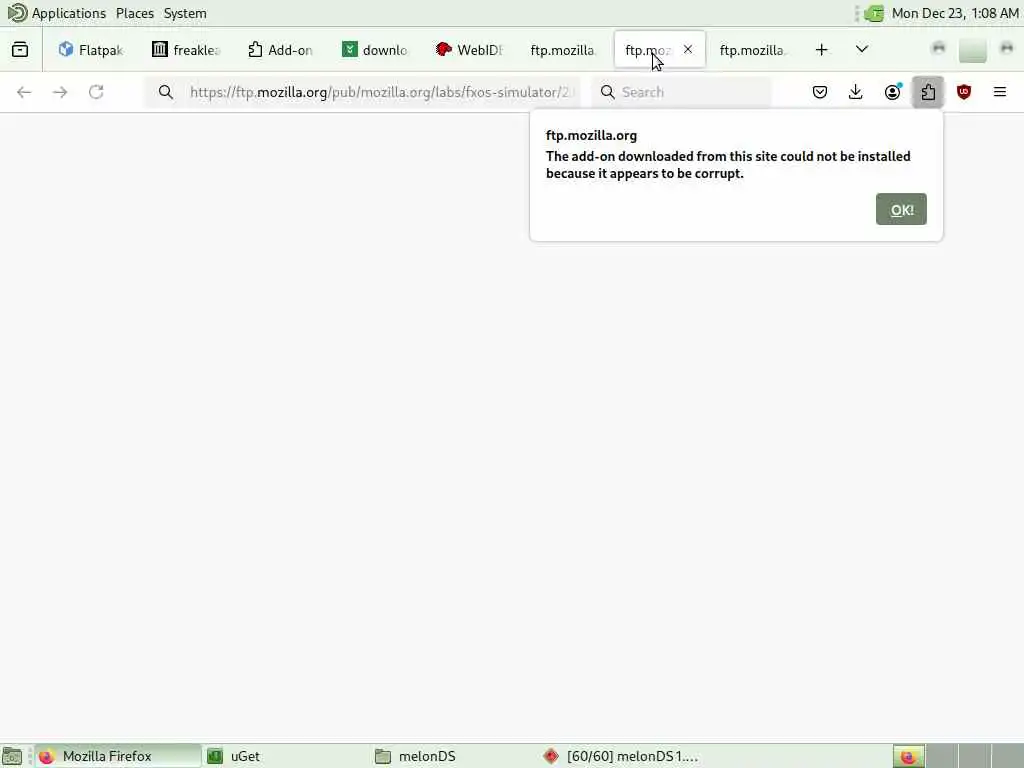The height and width of the screenshot is (768, 1024).
Task: Switch to the WebIDE tab
Action: click(x=469, y=50)
